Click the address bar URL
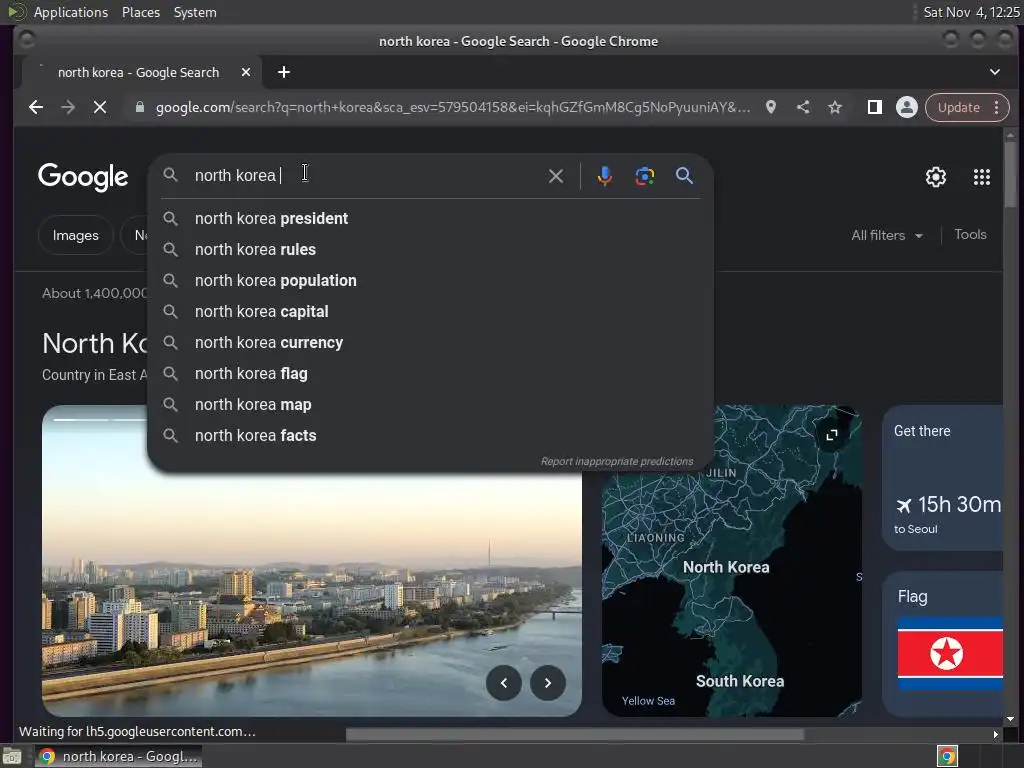The image size is (1024, 768). (x=452, y=107)
